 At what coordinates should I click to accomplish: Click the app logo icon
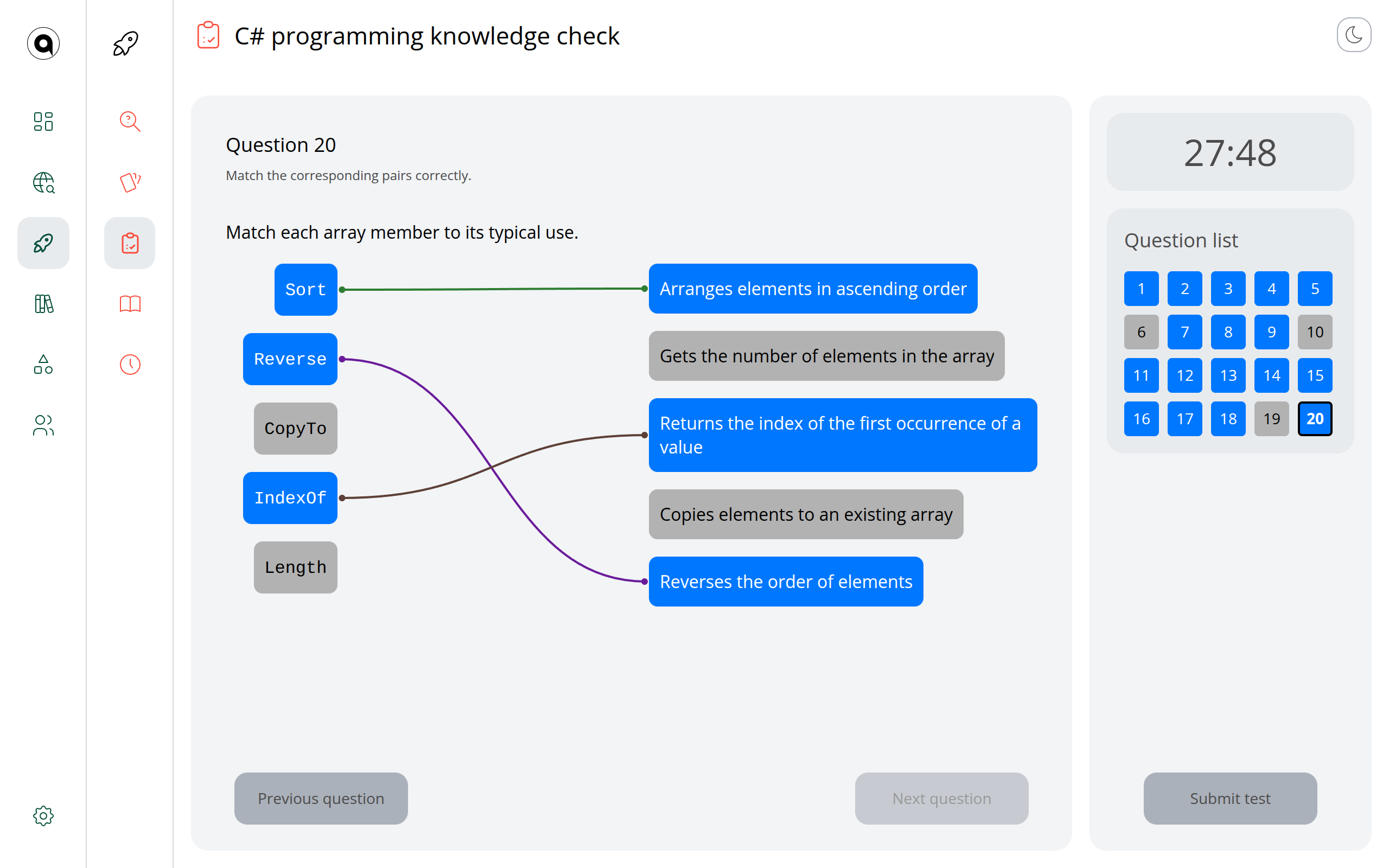click(x=43, y=43)
